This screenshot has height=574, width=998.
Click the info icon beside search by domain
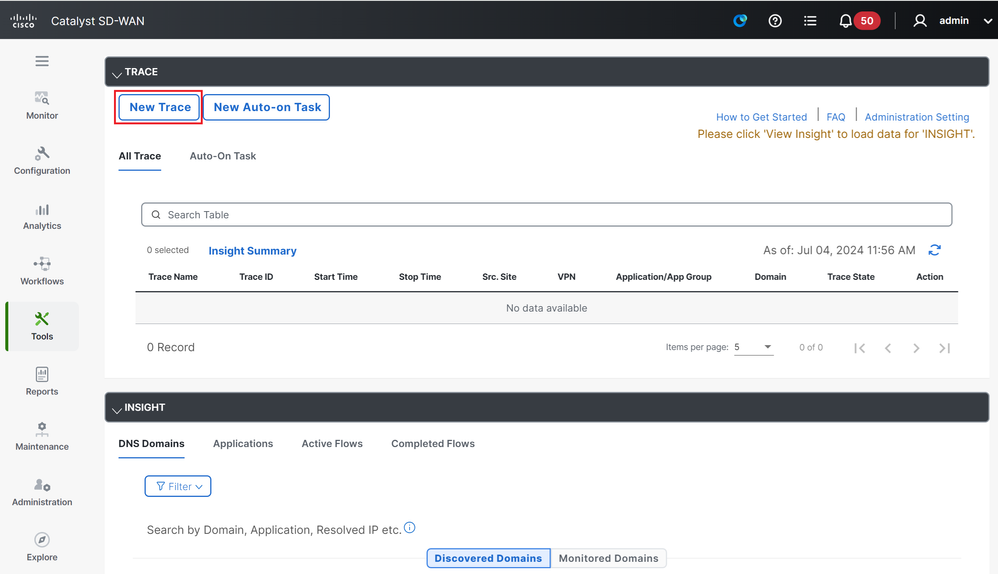point(410,528)
